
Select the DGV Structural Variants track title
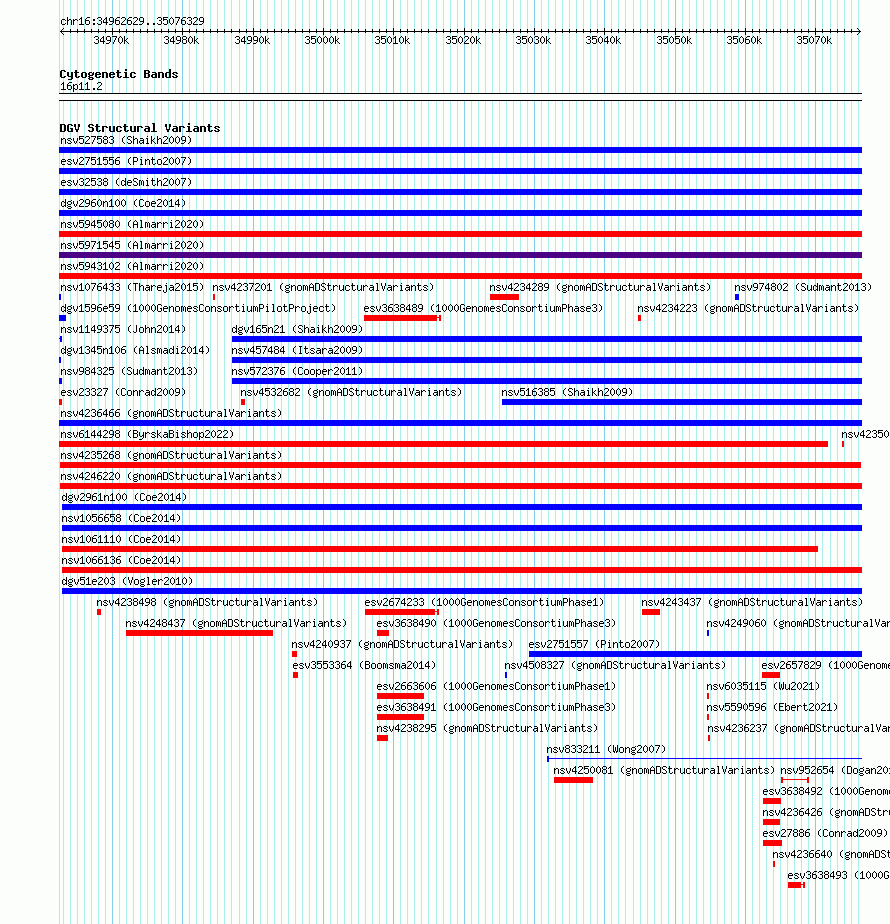click(x=140, y=128)
